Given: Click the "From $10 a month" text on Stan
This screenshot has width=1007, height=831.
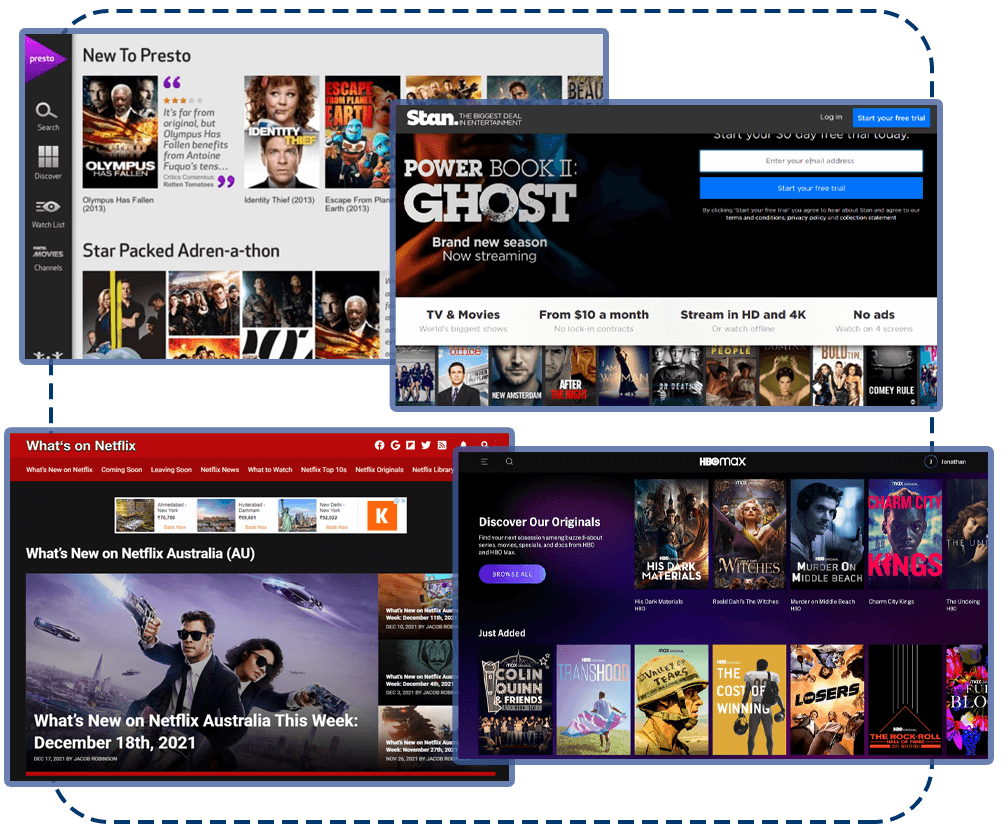Looking at the screenshot, I should [593, 315].
